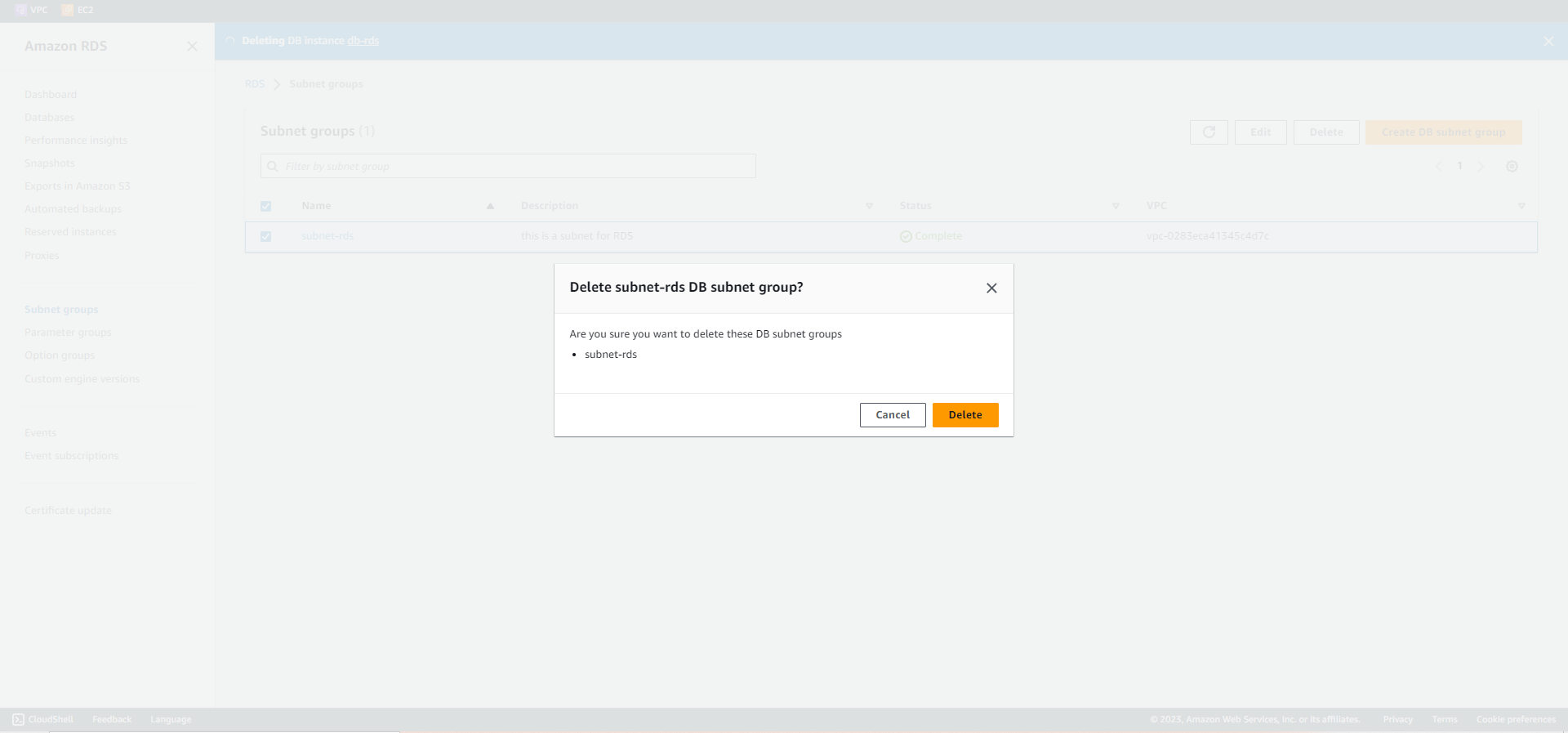Open the VPC ID link in table
The image size is (1568, 733).
click(x=1208, y=236)
